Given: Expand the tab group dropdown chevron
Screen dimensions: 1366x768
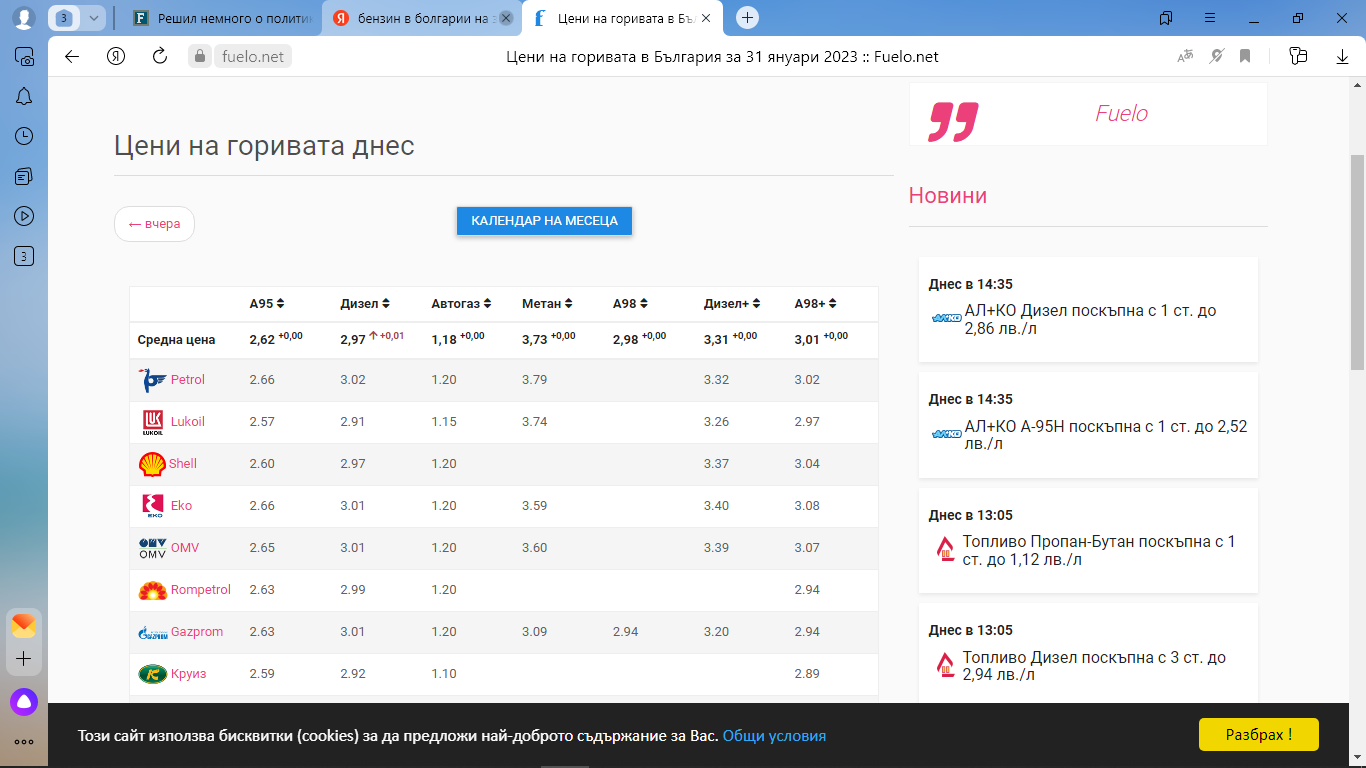Looking at the screenshot, I should point(94,18).
